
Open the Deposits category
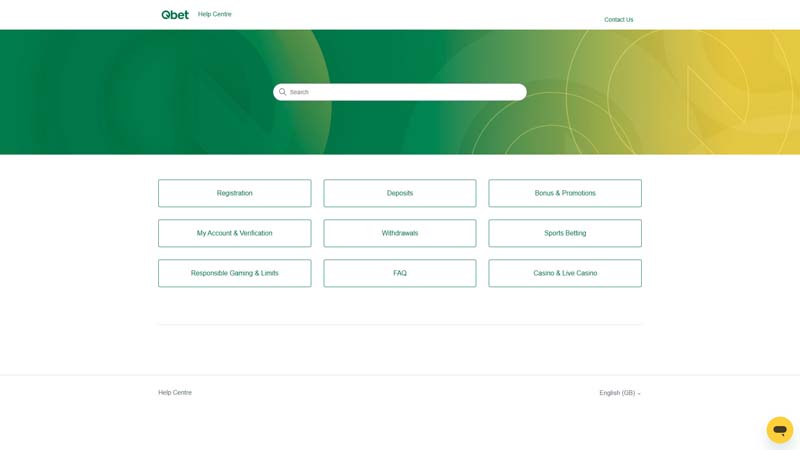(400, 193)
